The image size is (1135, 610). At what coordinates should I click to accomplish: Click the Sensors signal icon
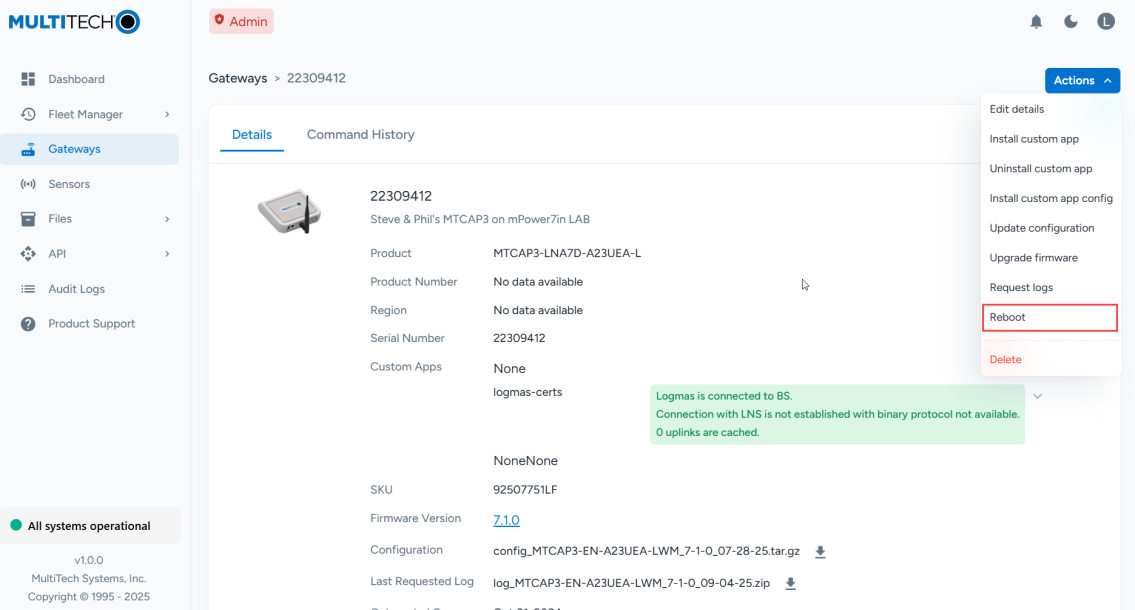[28, 184]
